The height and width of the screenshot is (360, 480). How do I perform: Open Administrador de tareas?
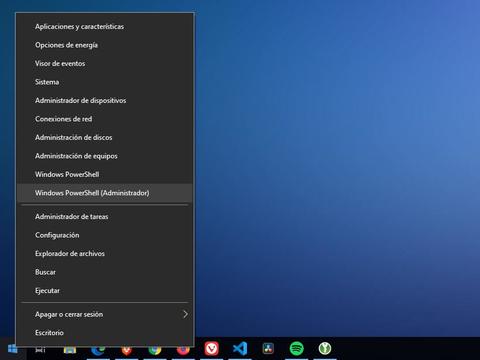[105, 217]
